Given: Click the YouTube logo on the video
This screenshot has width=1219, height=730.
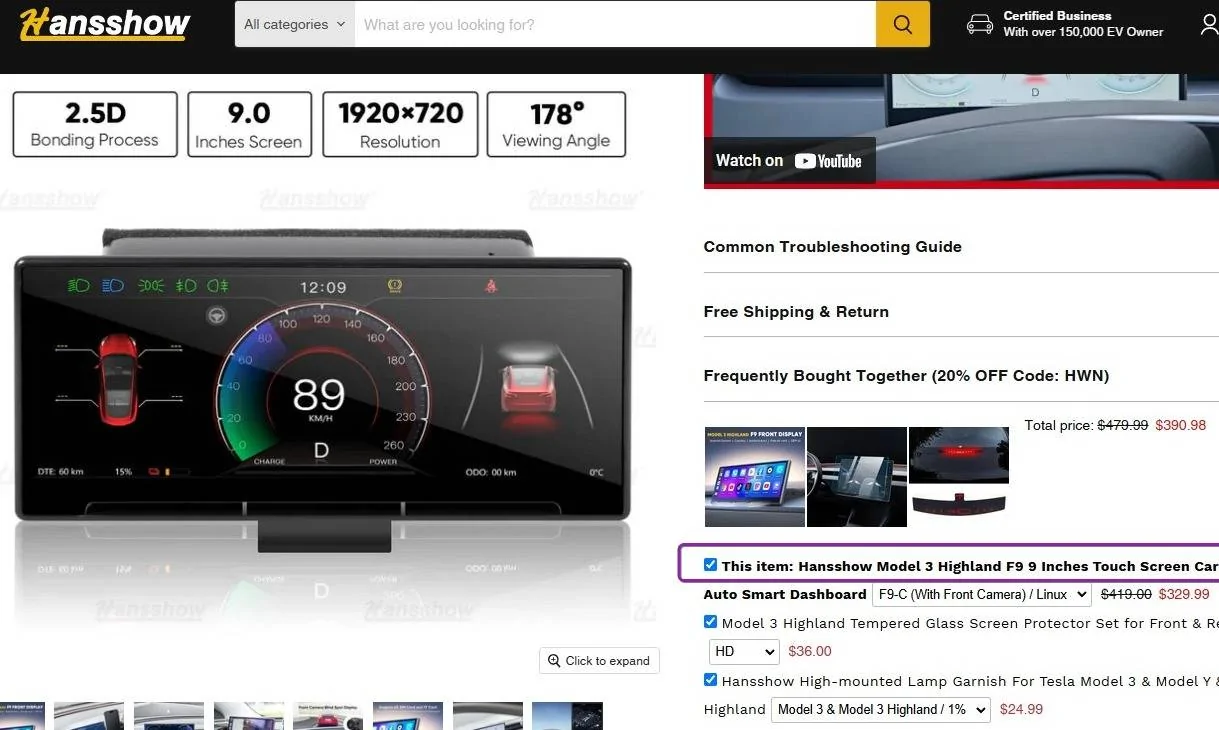Looking at the screenshot, I should (828, 161).
